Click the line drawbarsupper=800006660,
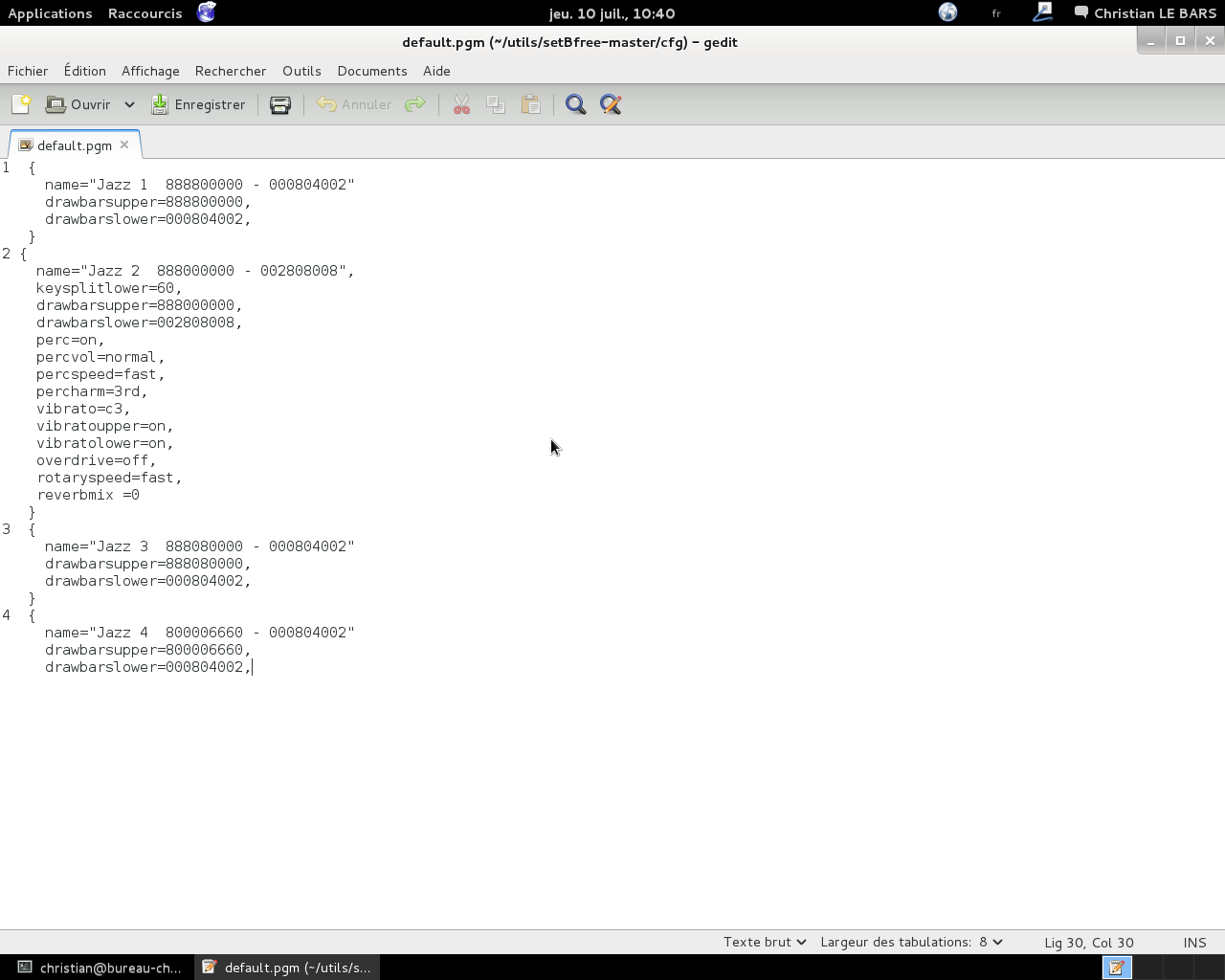 147,650
